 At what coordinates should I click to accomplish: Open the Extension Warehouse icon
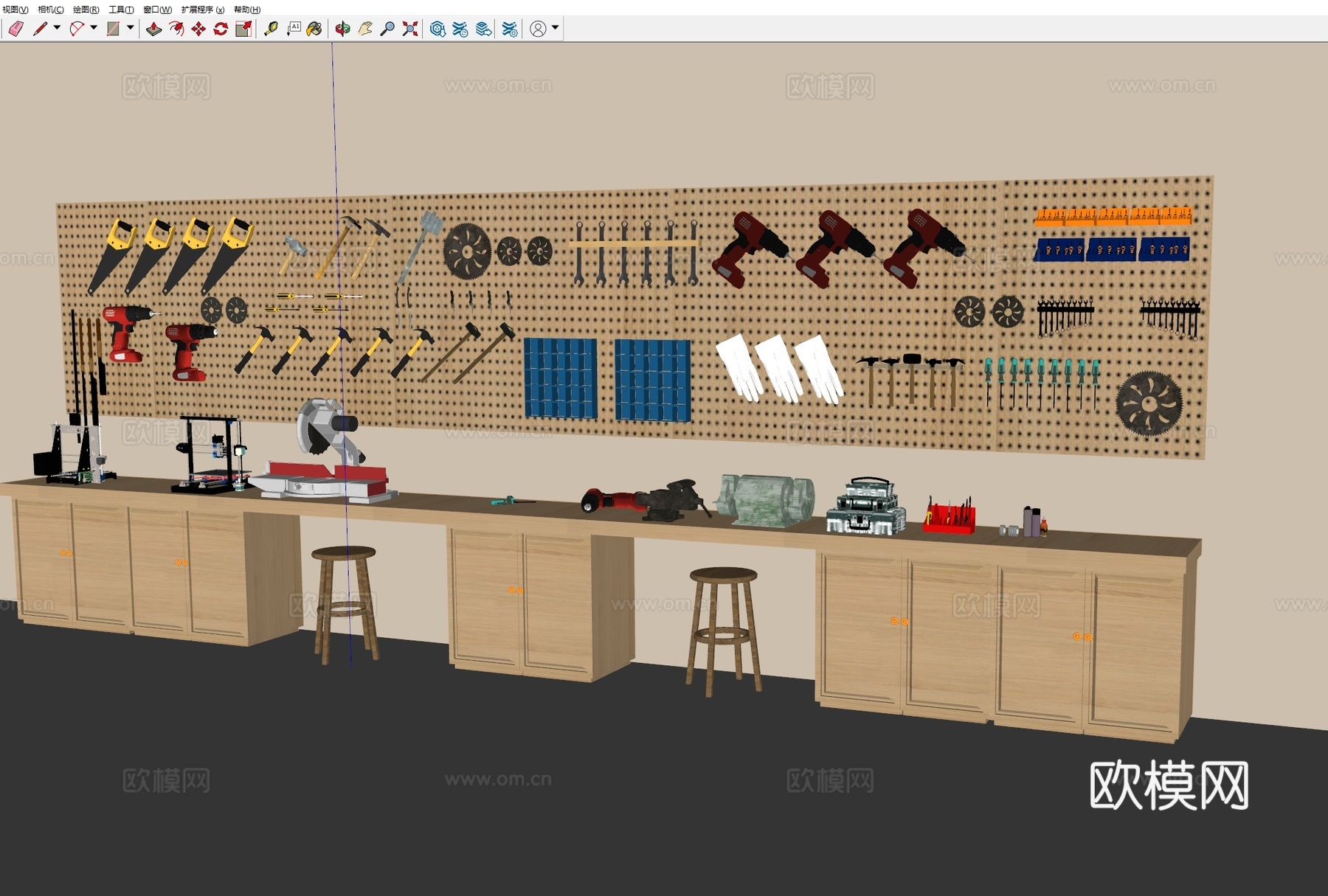(460, 29)
